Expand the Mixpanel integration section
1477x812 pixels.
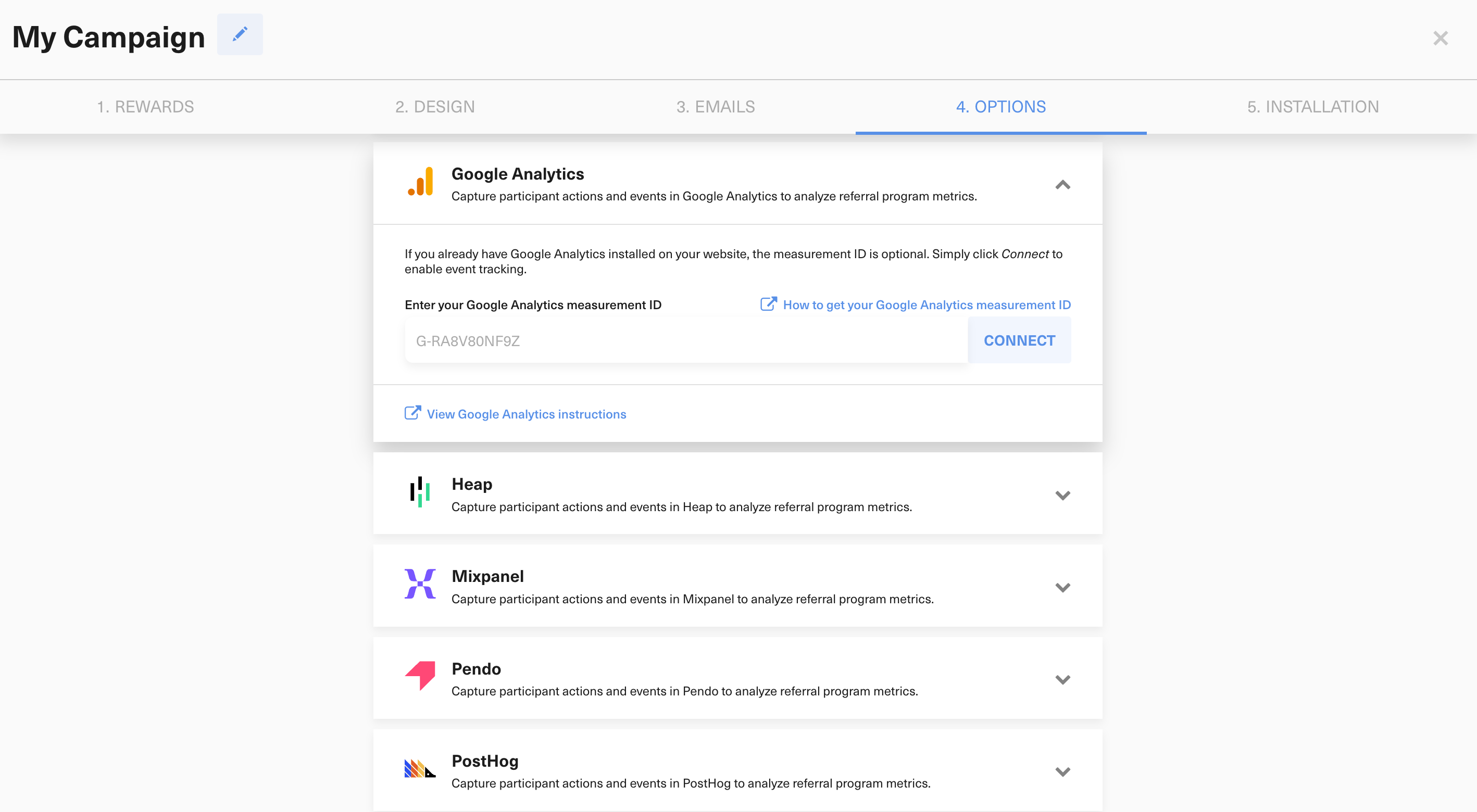click(1062, 587)
